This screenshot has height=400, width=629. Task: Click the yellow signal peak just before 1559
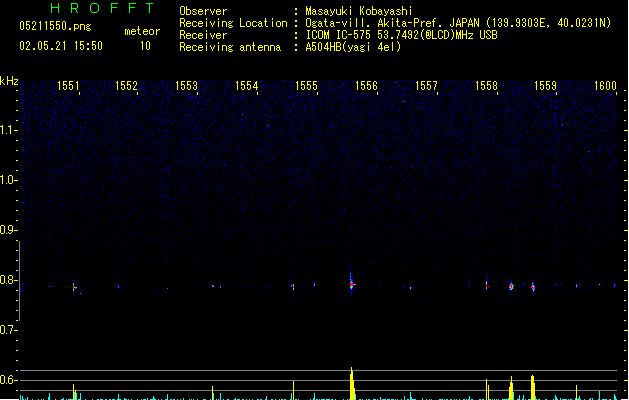[533, 388]
